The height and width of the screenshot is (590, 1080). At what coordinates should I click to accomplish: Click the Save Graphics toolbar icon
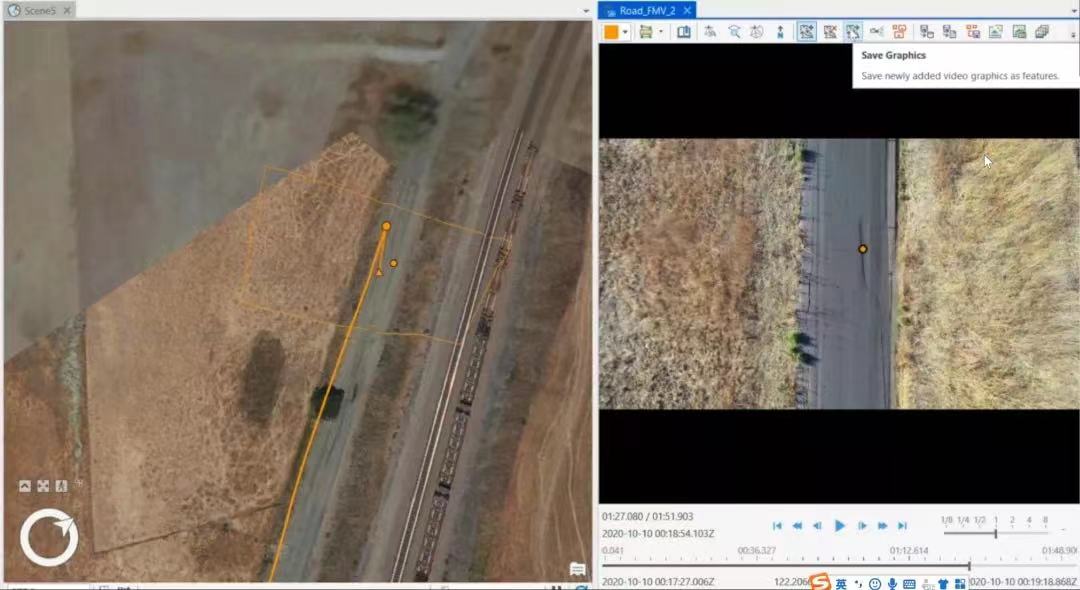(x=853, y=32)
